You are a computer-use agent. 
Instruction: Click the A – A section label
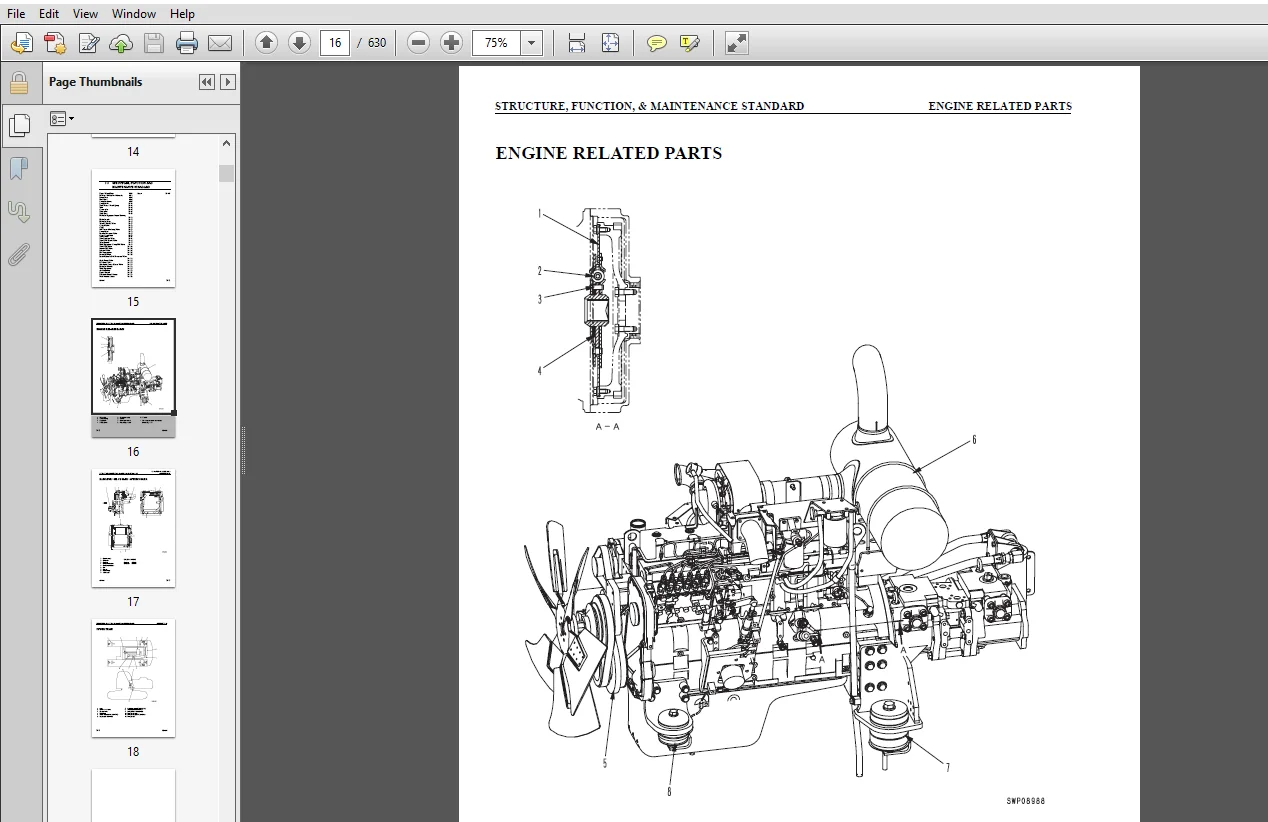coord(607,427)
